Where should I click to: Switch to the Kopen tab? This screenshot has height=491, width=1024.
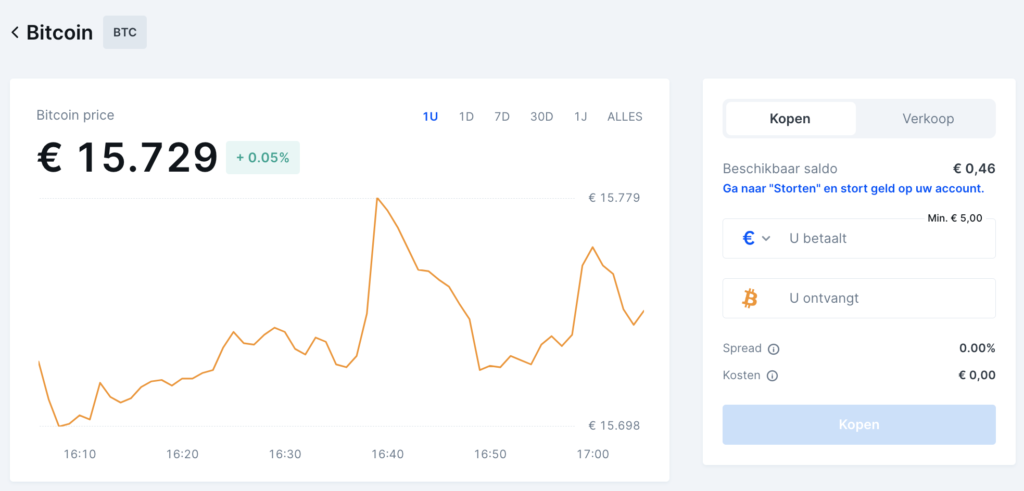pyautogui.click(x=790, y=119)
